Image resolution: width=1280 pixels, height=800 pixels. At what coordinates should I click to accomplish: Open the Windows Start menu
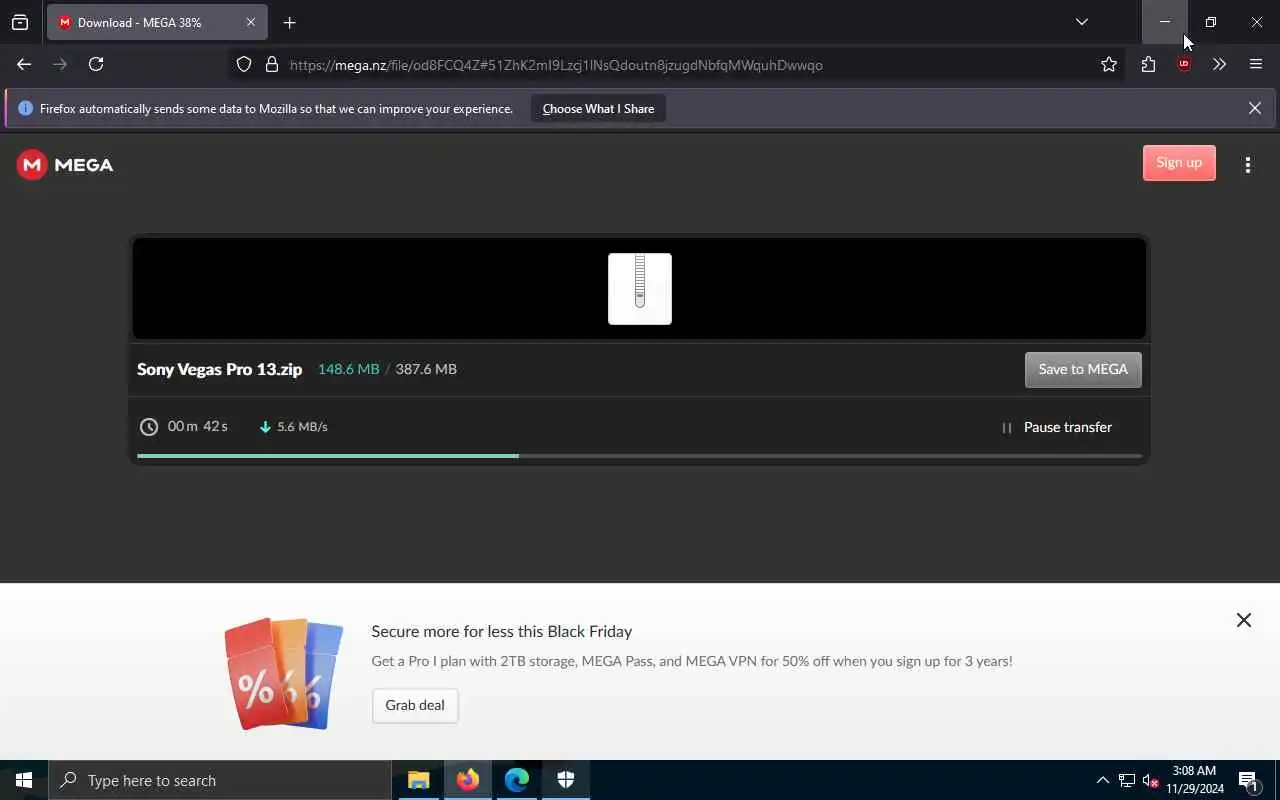[24, 780]
